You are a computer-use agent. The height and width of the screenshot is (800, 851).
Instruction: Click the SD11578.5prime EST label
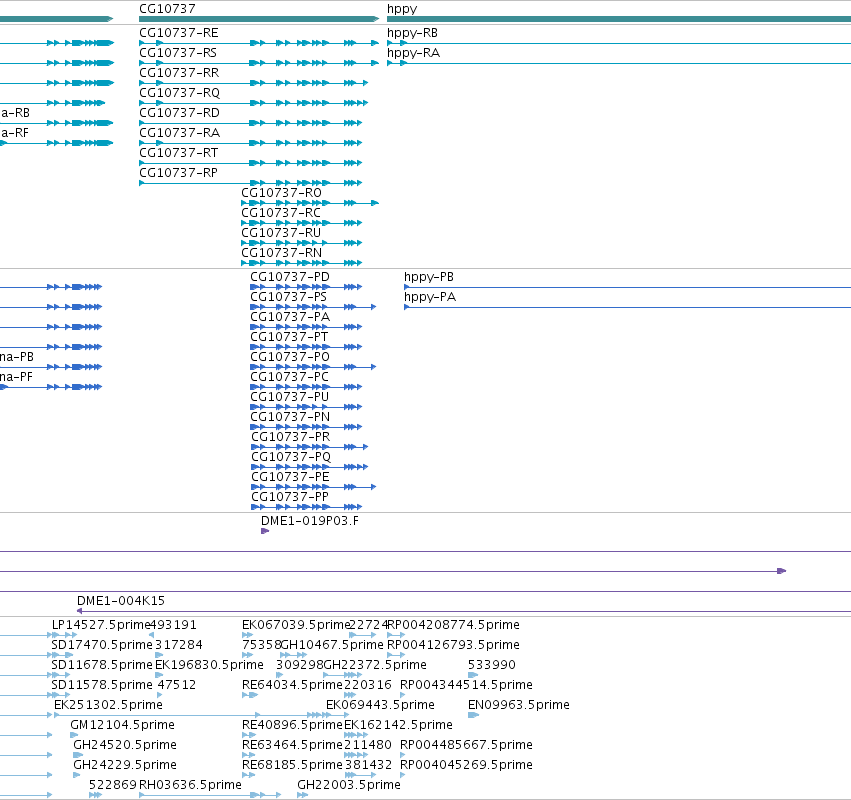click(x=102, y=685)
